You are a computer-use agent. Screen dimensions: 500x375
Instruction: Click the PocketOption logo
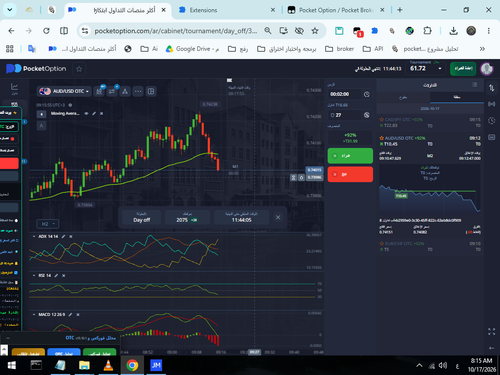pos(36,69)
